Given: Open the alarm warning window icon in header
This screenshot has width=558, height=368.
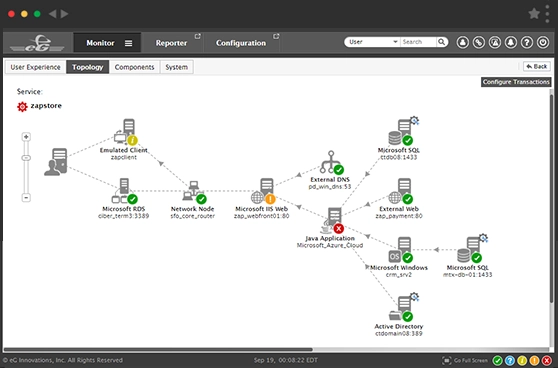Looking at the screenshot, I should (x=495, y=43).
